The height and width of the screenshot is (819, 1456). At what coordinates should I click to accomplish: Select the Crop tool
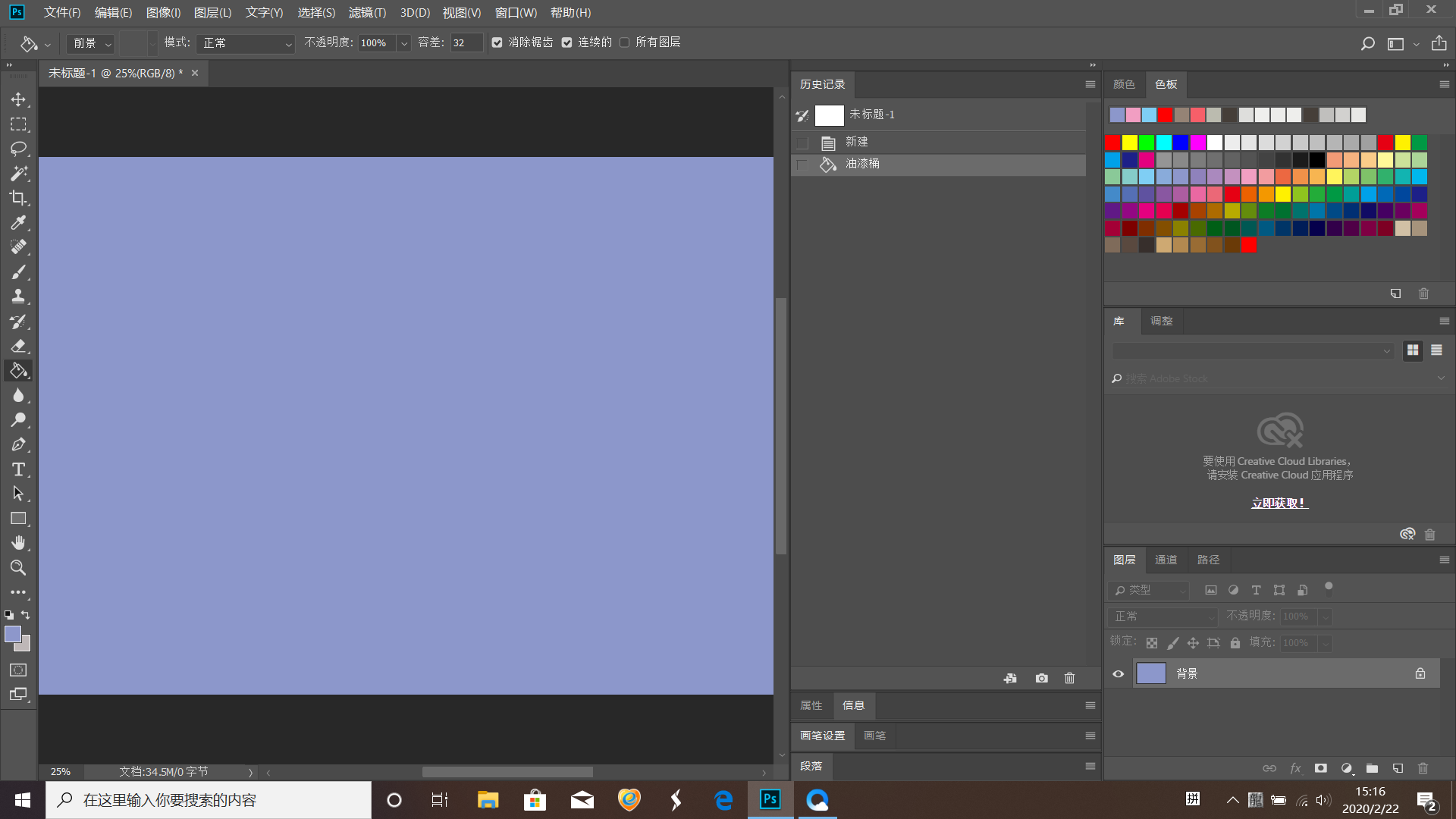pos(18,198)
